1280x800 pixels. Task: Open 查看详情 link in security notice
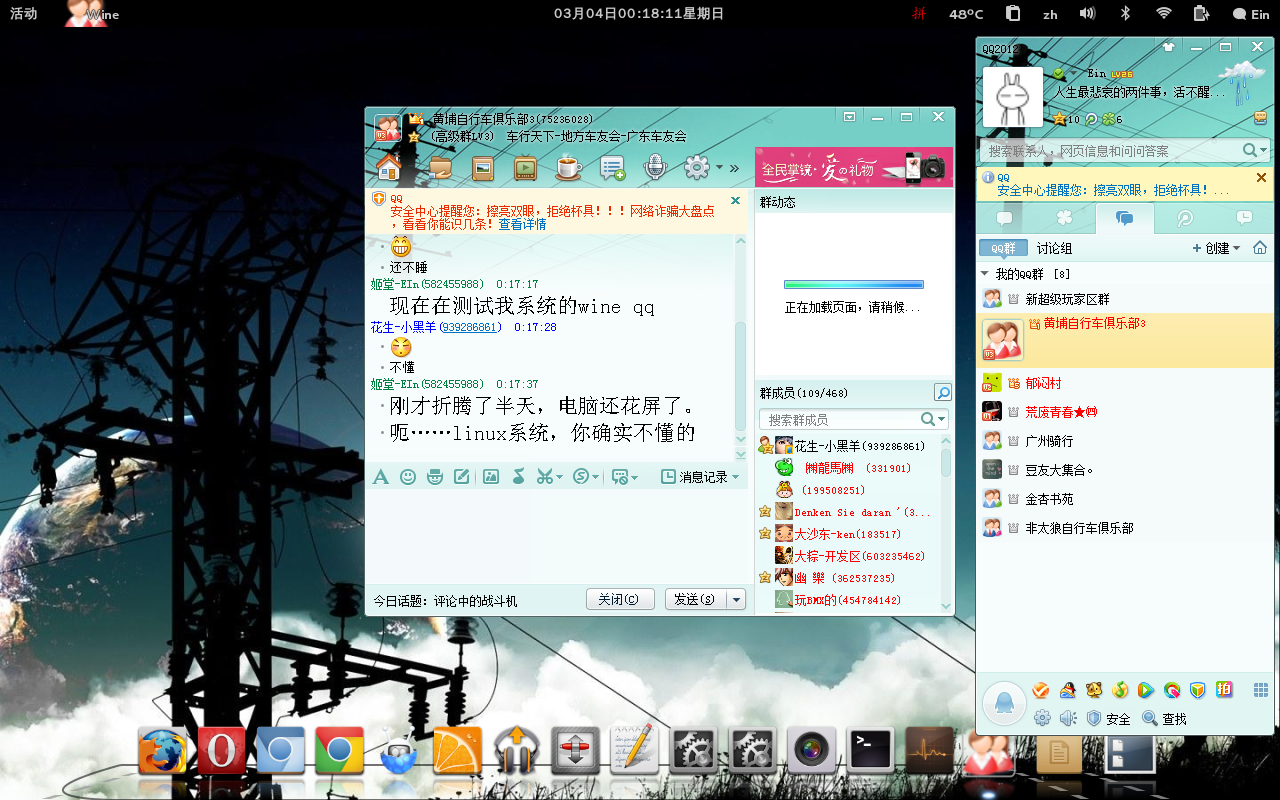pyautogui.click(x=522, y=225)
